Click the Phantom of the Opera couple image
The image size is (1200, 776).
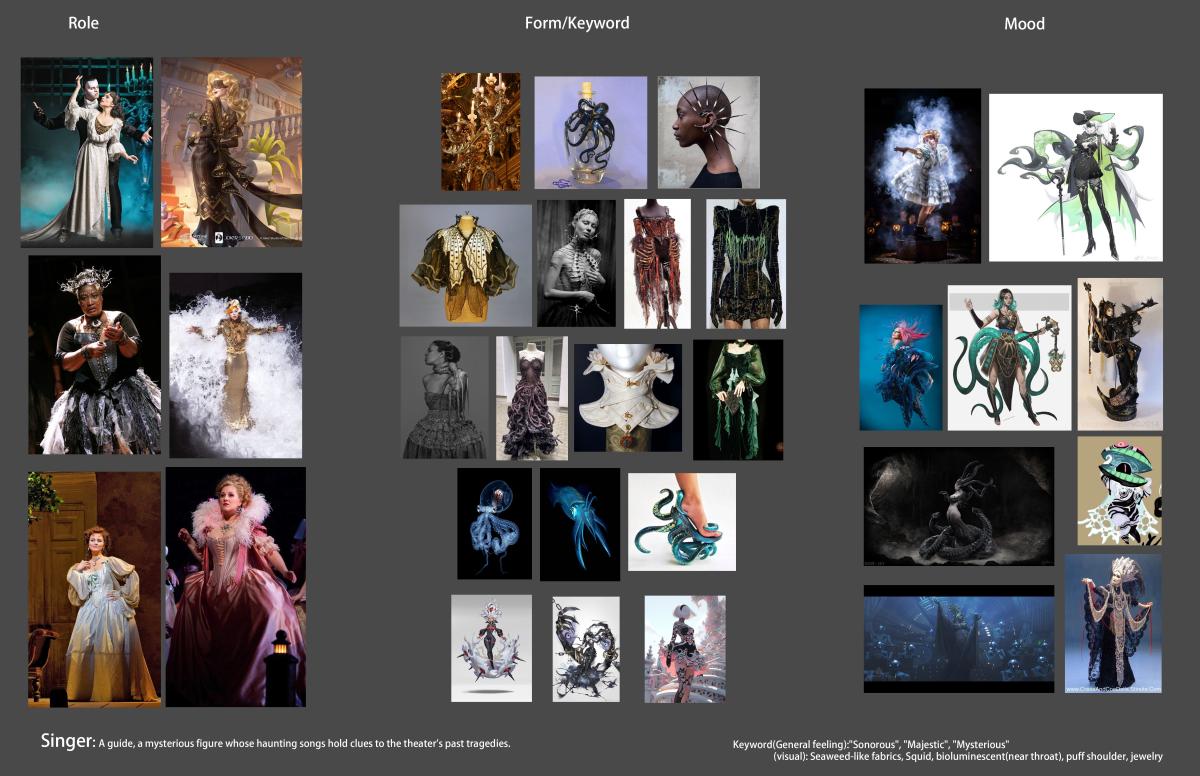tap(87, 152)
